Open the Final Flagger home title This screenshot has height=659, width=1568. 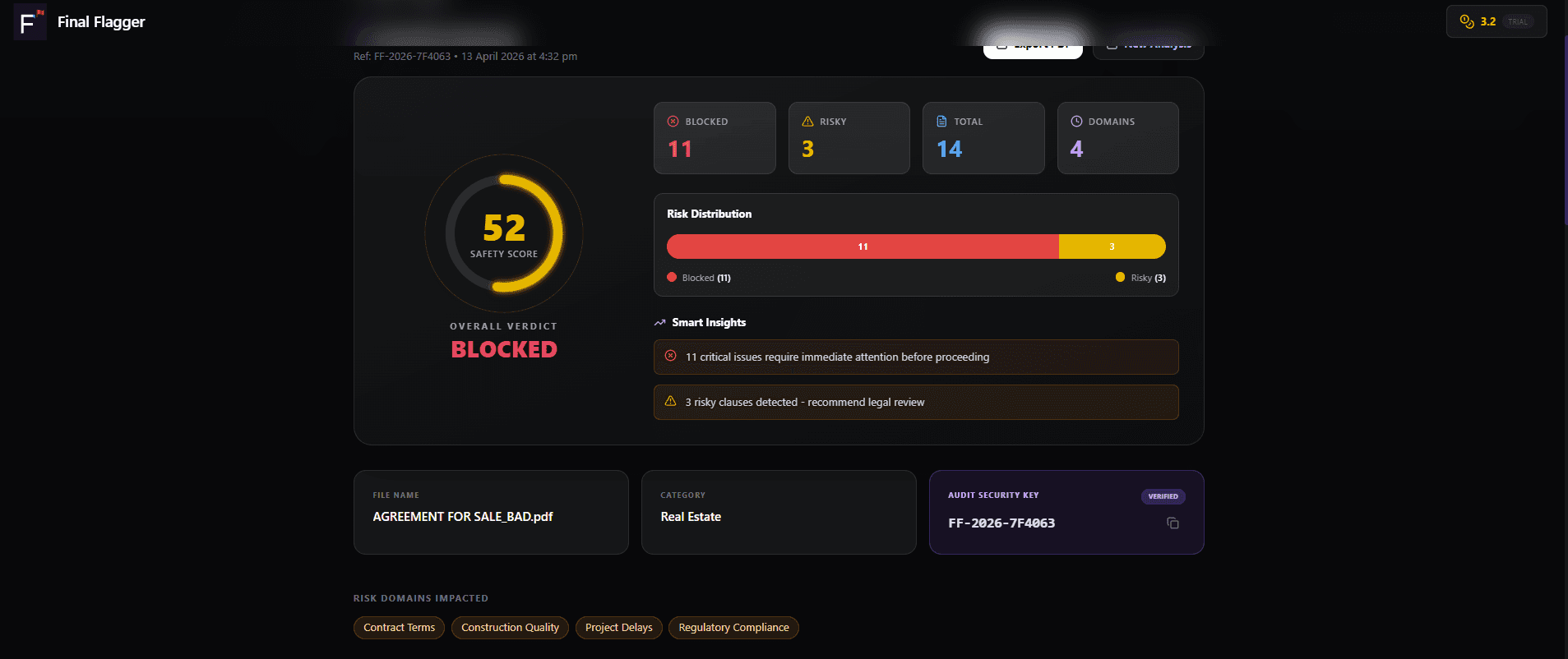coord(101,22)
